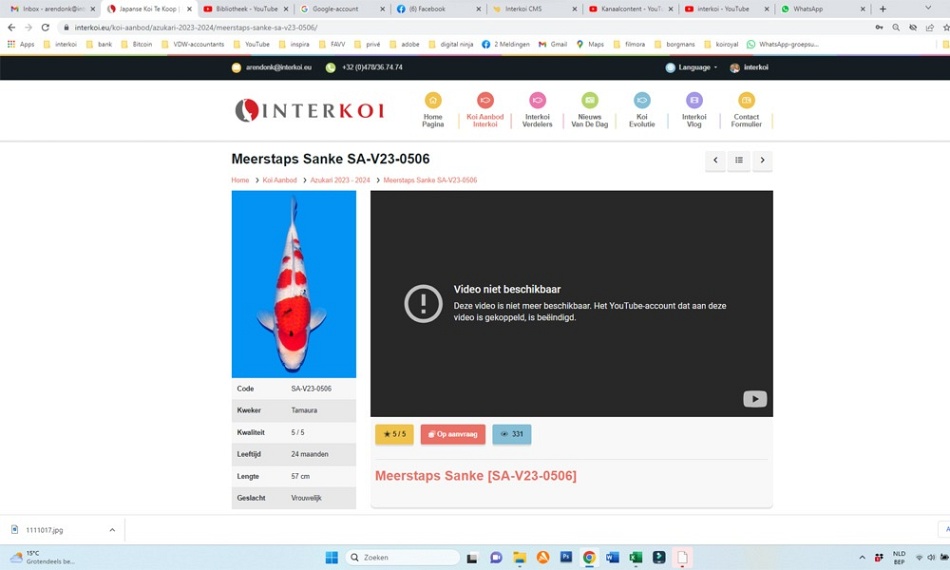This screenshot has width=950, height=570.
Task: Open the interkoi user account link
Action: (749, 67)
